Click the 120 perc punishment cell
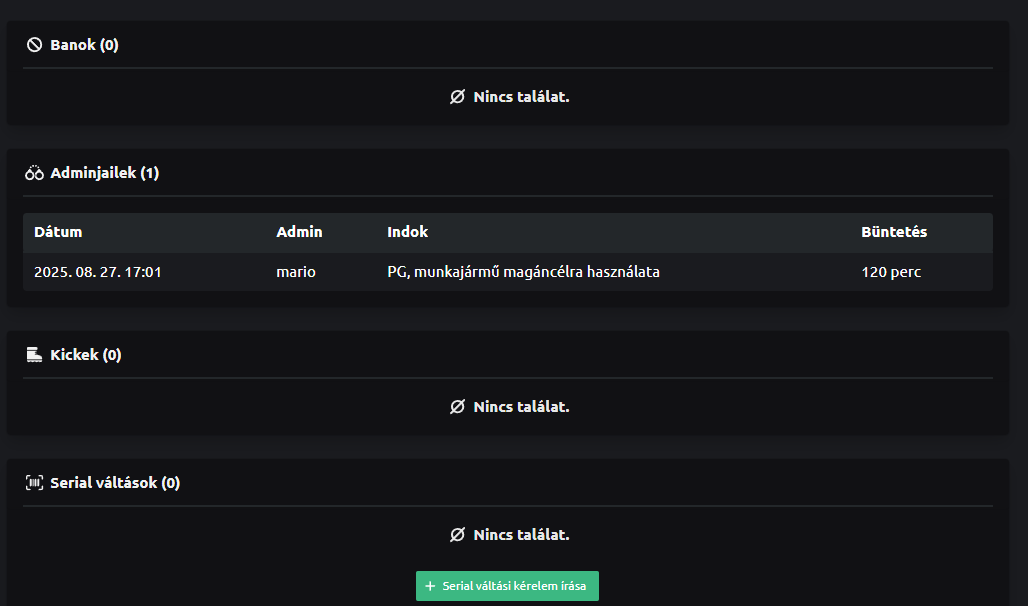This screenshot has height=606, width=1028. click(x=891, y=272)
